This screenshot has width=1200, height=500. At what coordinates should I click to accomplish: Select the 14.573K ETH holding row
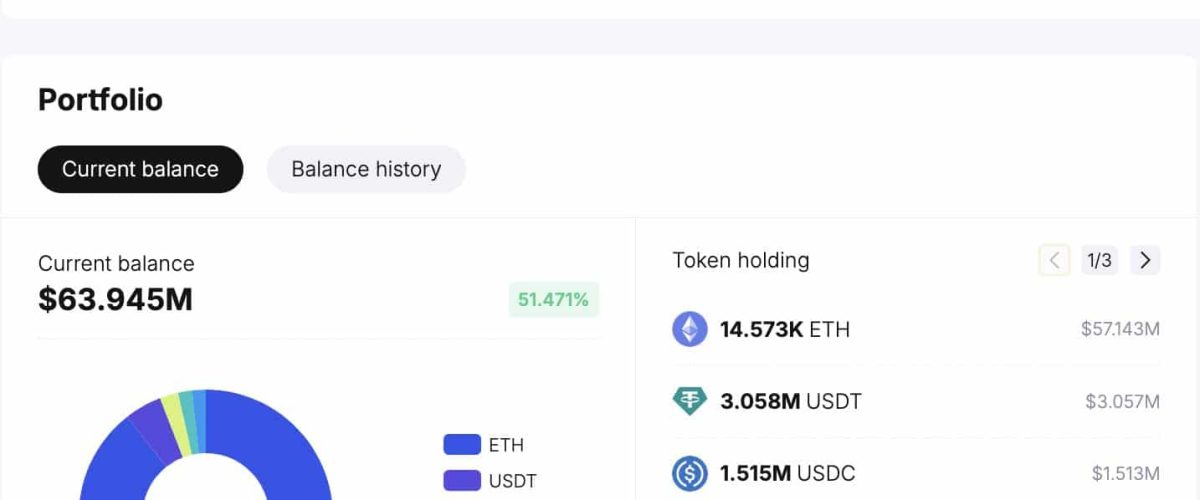[x=785, y=329]
